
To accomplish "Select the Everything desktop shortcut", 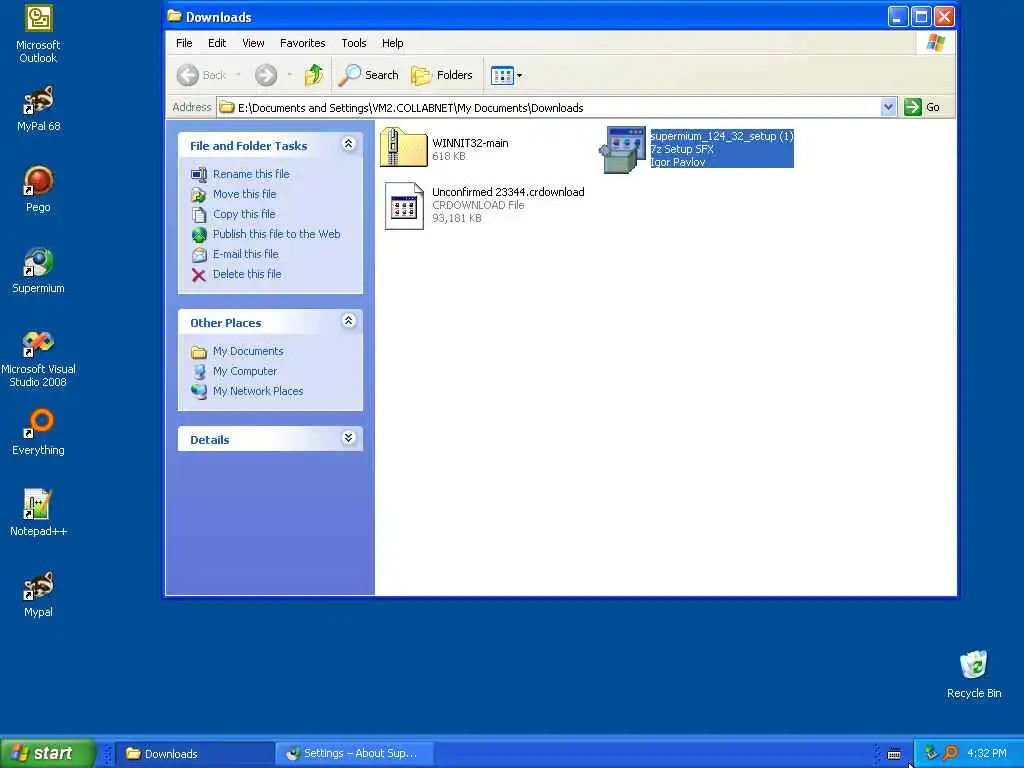I will coord(38,432).
